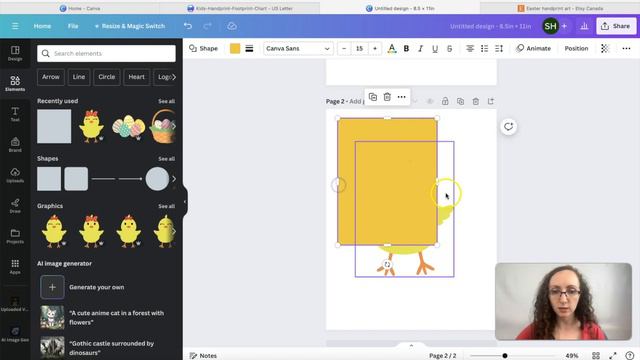Viewport: 640px width, 360px height.
Task: Open border style lines icon
Action: point(249,49)
